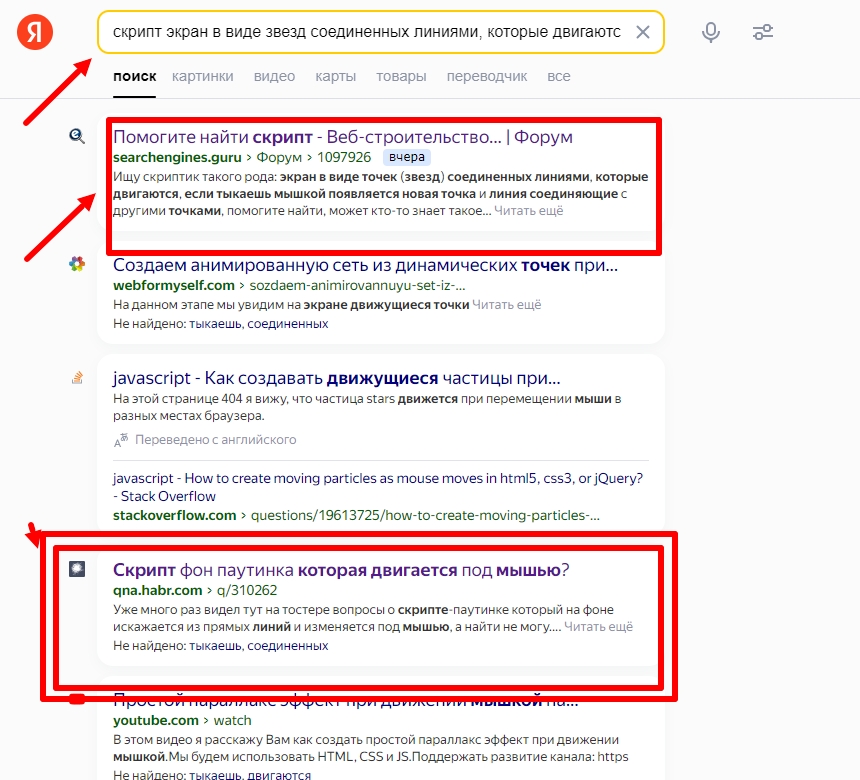This screenshot has width=860, height=780.
Task: Open search settings sliders icon
Action: point(763,32)
